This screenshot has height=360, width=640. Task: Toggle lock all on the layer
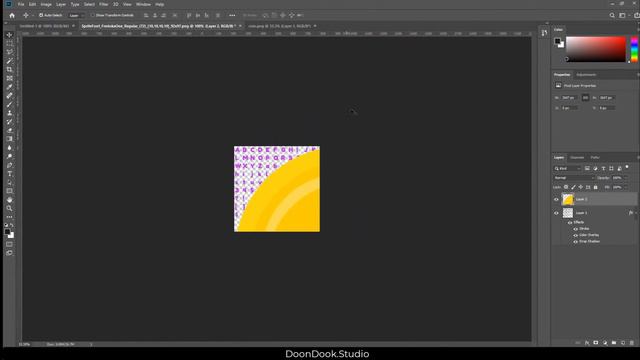[x=596, y=187]
